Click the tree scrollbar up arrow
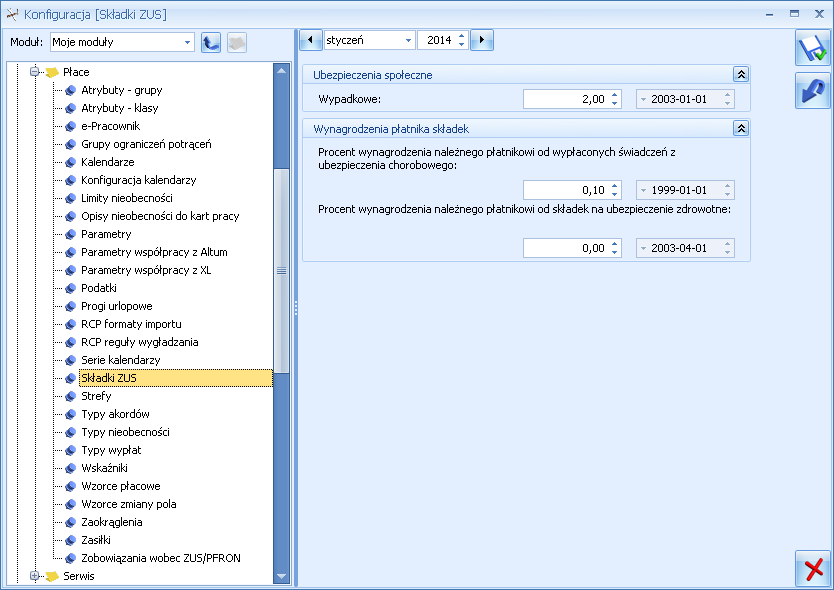The height and width of the screenshot is (590, 834). [x=281, y=71]
